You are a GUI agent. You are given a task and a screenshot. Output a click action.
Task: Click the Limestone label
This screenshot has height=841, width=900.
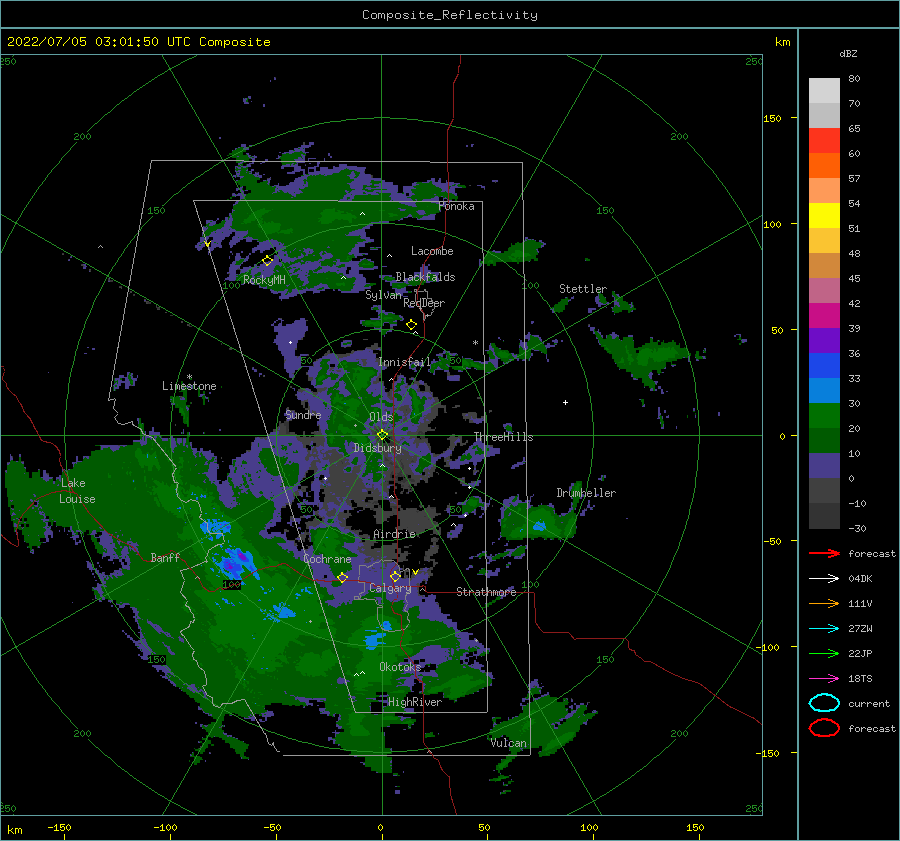[x=189, y=386]
